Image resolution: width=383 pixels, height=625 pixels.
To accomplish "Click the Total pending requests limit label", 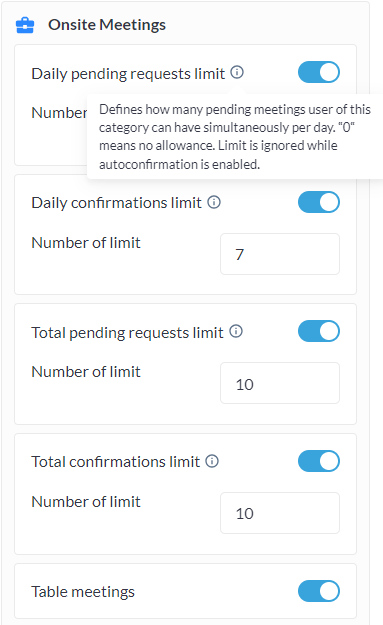I will coord(128,333).
